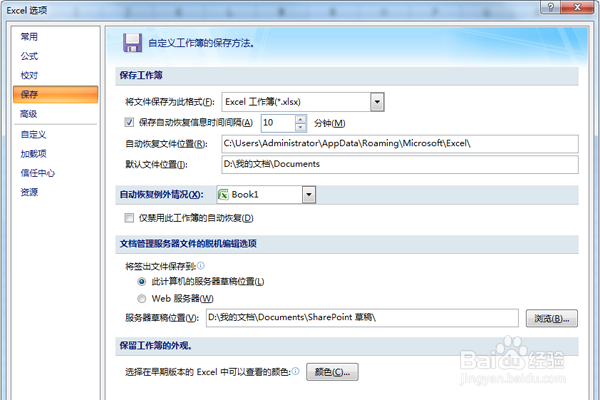
Task: Increase autorecover minutes with up arrow
Action: [301, 119]
